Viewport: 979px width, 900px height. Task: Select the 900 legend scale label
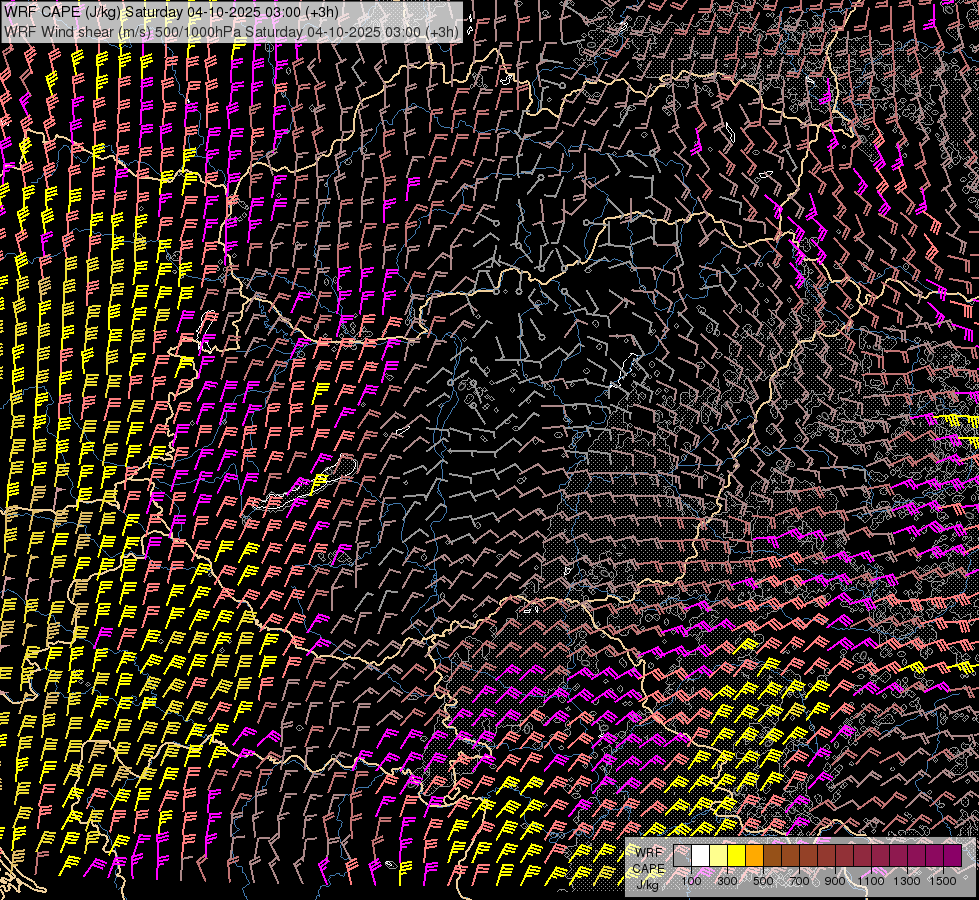835,881
